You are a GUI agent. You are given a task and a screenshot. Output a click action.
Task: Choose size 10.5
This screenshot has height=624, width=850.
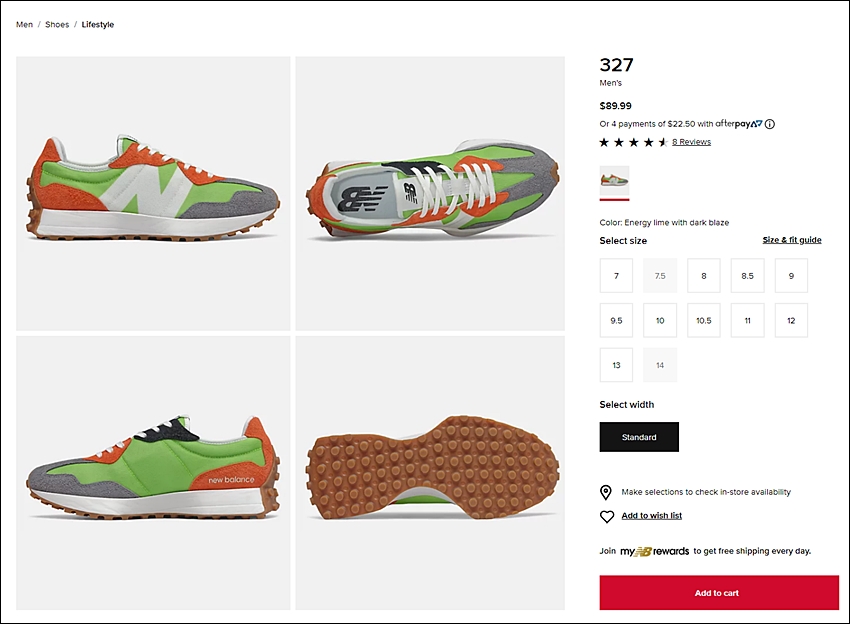[x=703, y=321]
